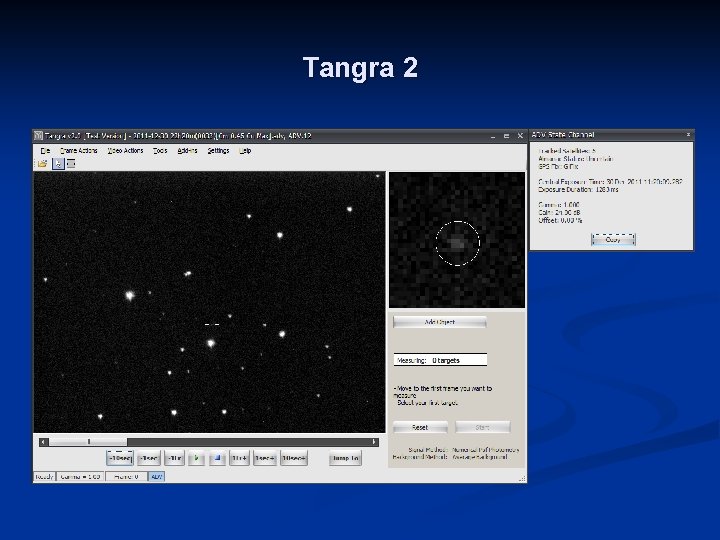Open the Settings menu
This screenshot has width=720, height=540.
click(218, 151)
